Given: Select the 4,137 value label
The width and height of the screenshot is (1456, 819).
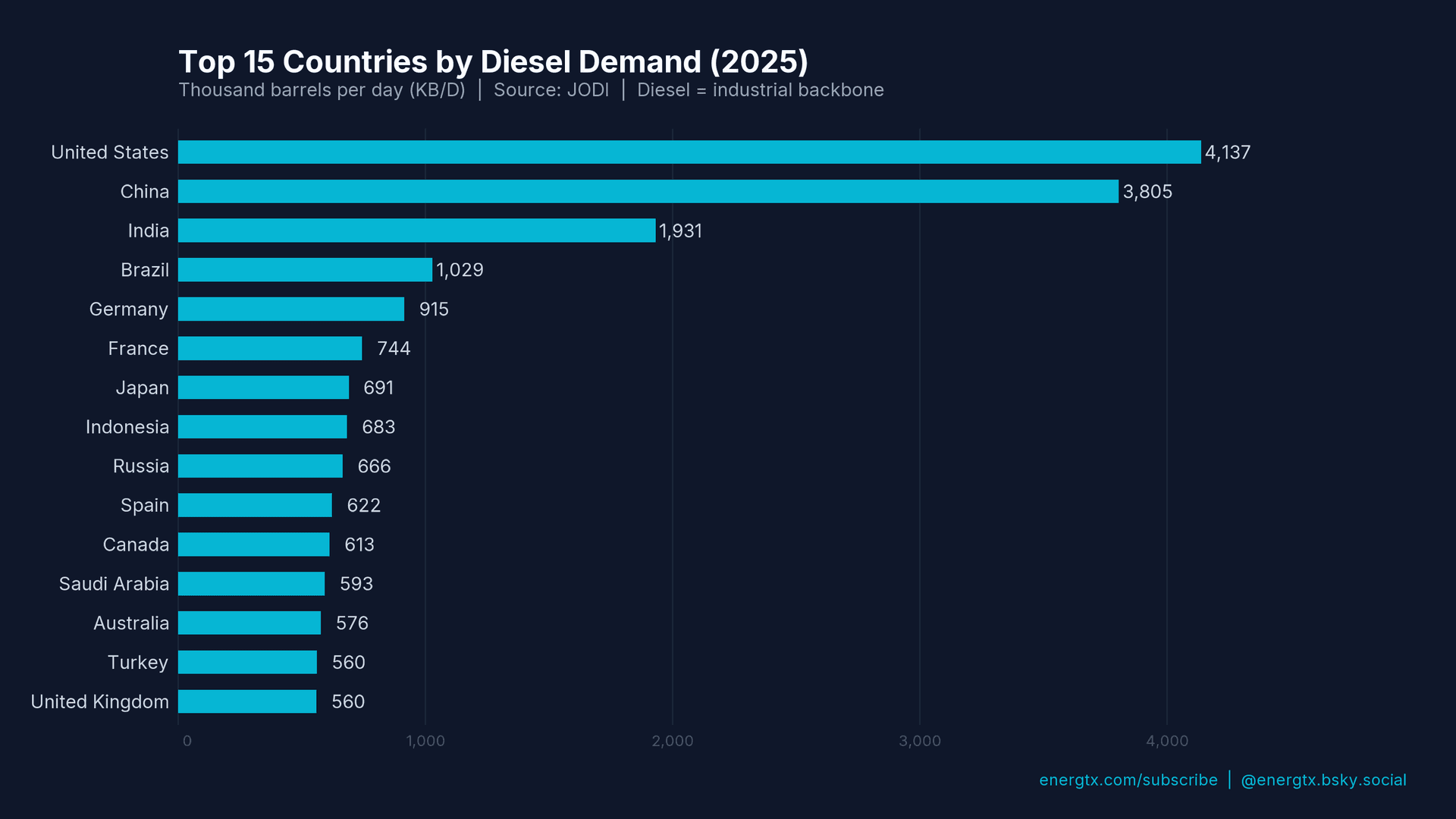Looking at the screenshot, I should [1227, 152].
